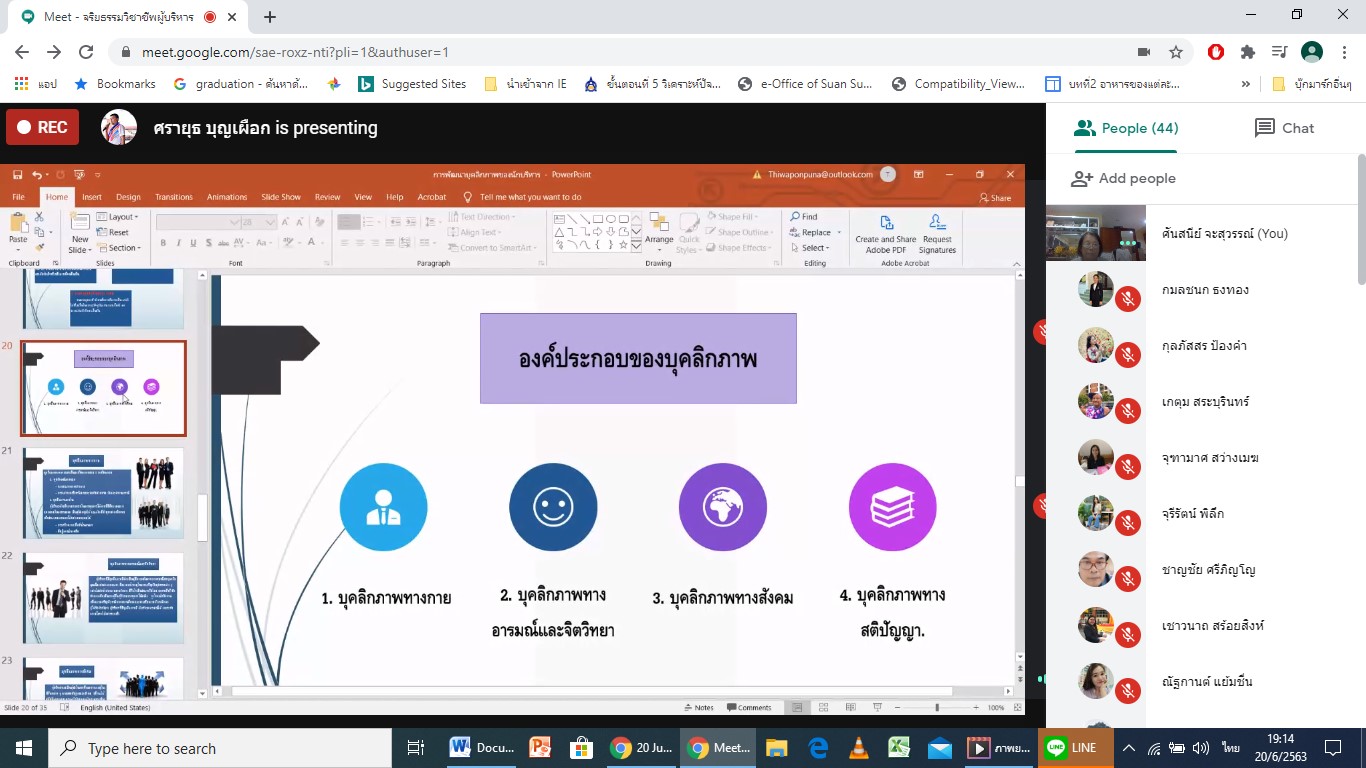Open the File tab in PowerPoint
Viewport: 1366px width, 768px height.
(18, 197)
